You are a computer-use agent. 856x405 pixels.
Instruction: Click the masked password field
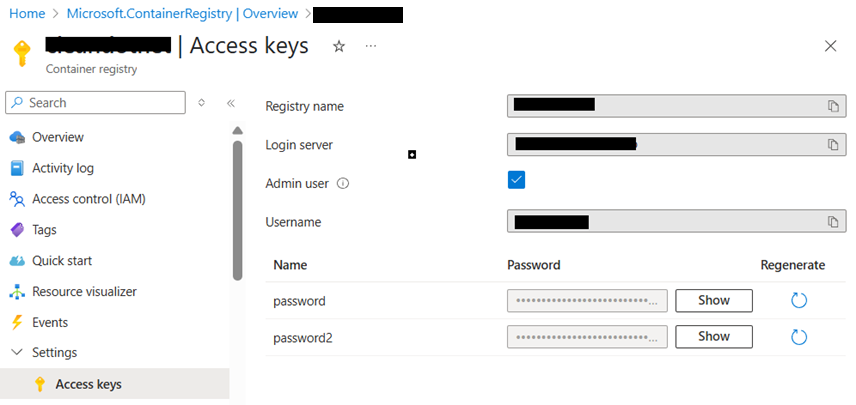(x=587, y=301)
